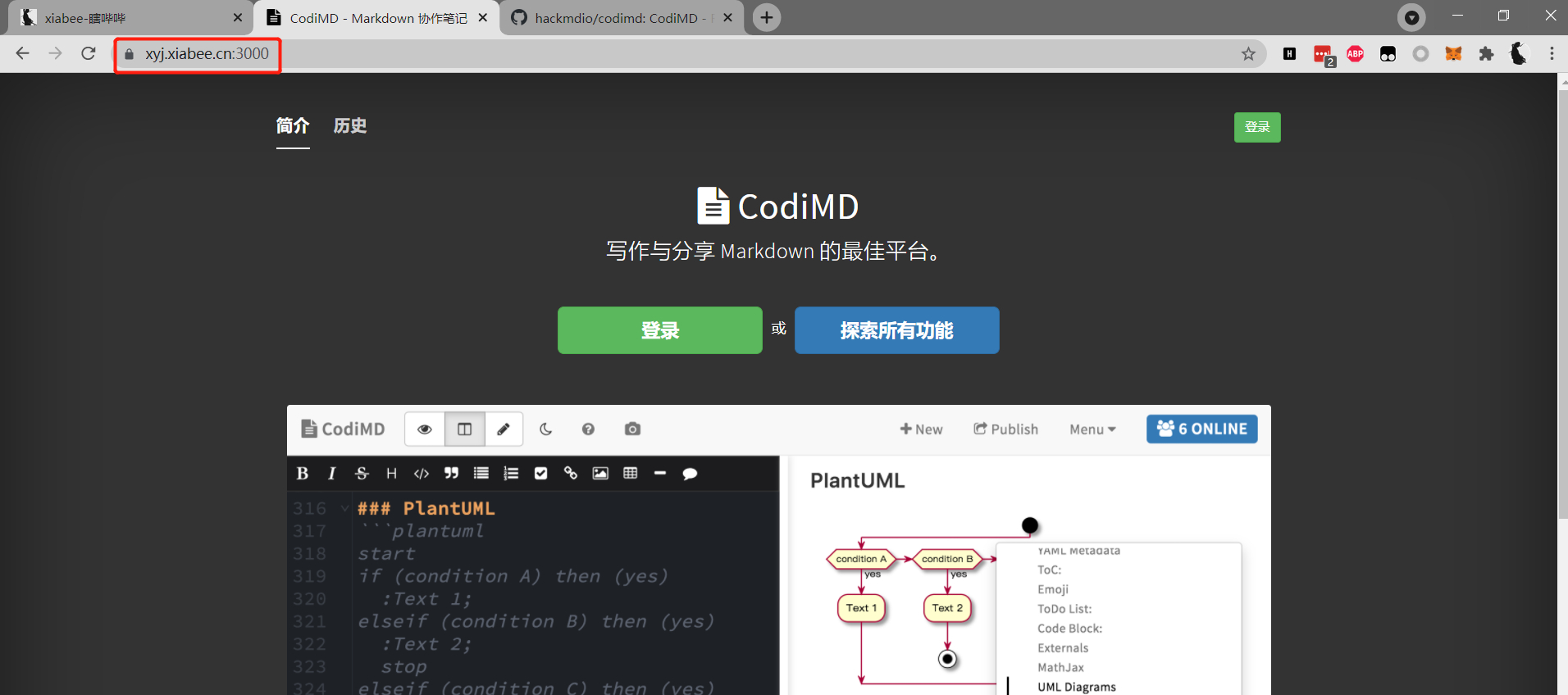The width and height of the screenshot is (1568, 695).
Task: Click the grey circle extension icon
Action: [x=1420, y=54]
